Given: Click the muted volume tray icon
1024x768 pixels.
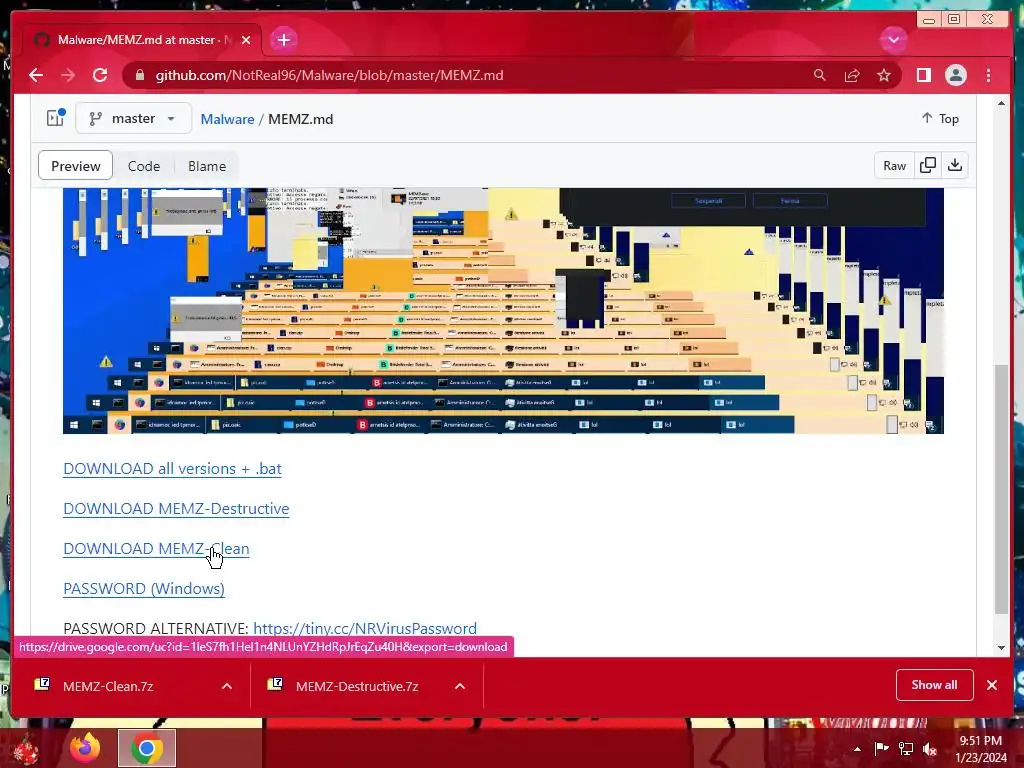Looking at the screenshot, I should (930, 749).
